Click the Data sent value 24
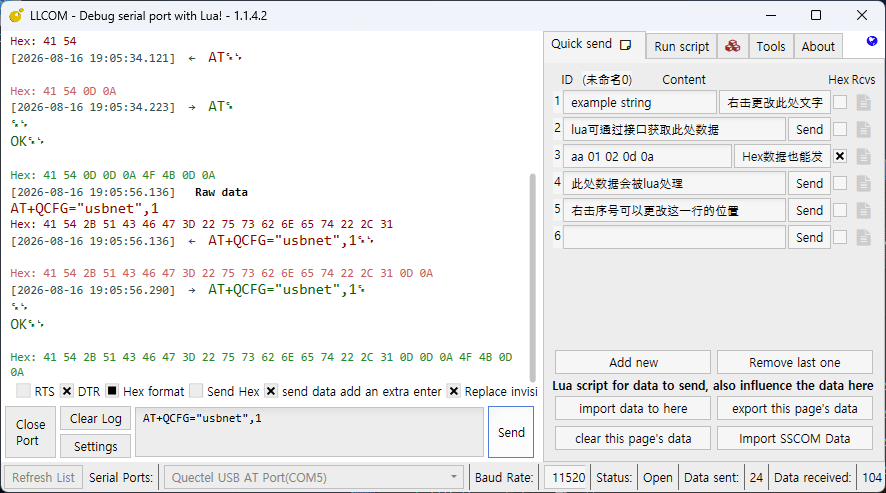This screenshot has height=493, width=886. (x=756, y=478)
